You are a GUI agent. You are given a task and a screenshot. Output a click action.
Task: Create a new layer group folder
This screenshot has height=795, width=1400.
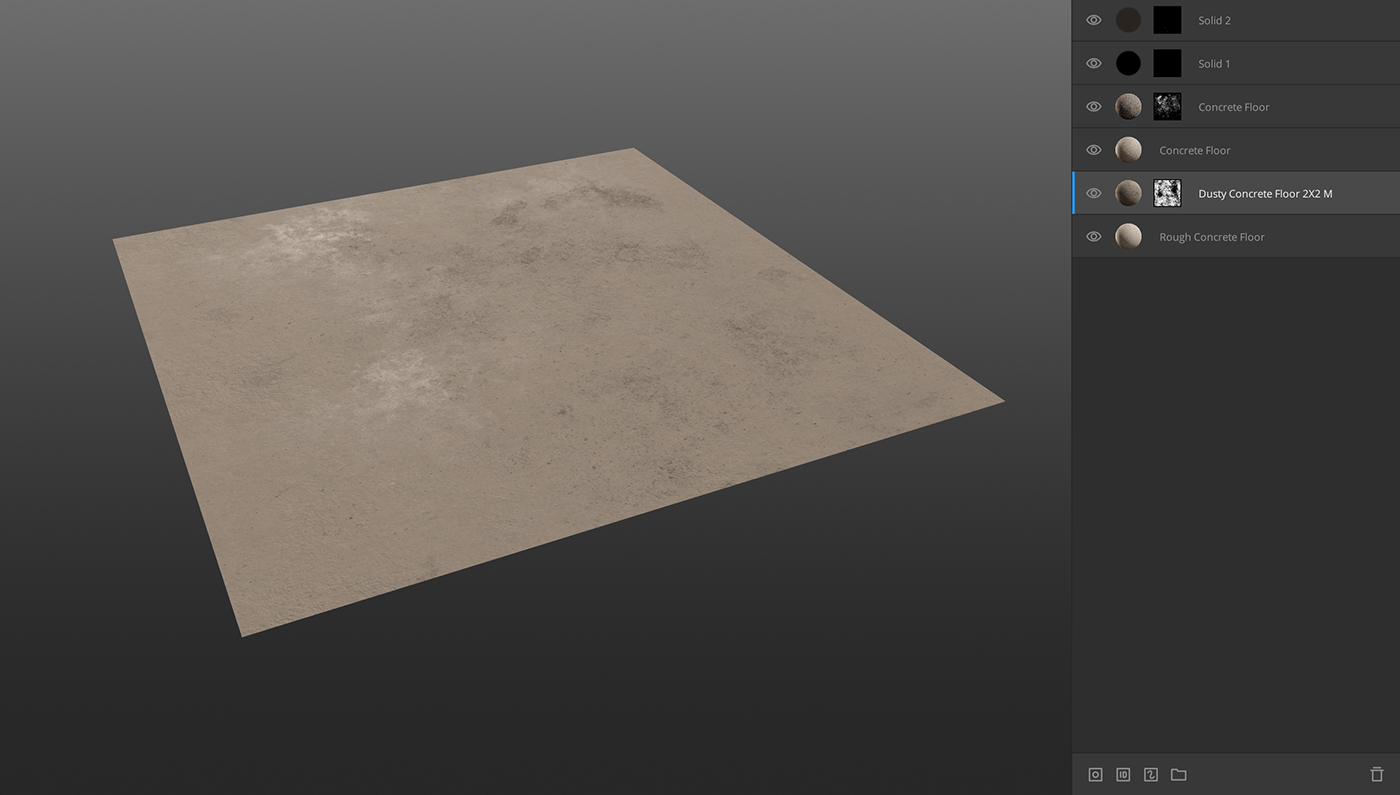coord(1179,775)
